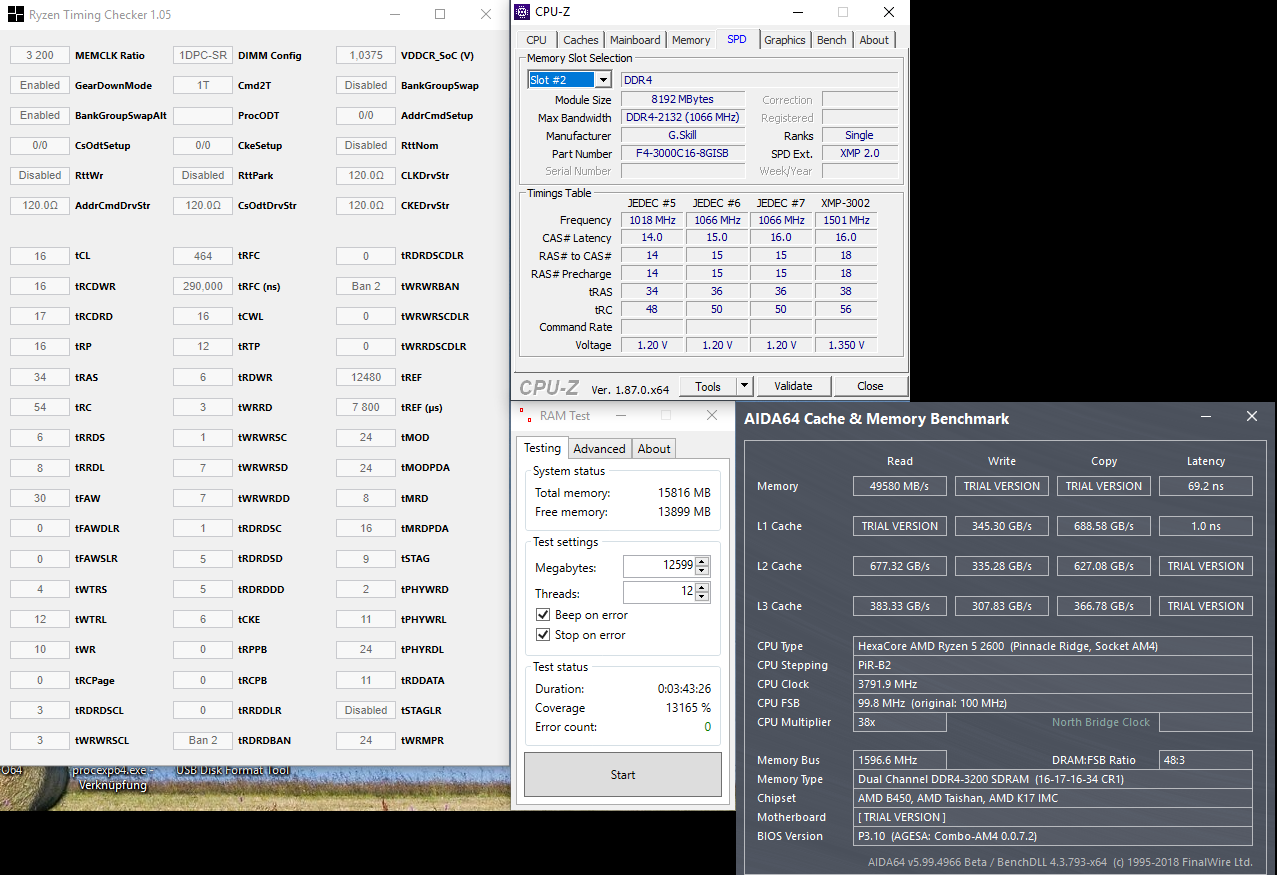Click the tRFC value 464
This screenshot has width=1277, height=875.
click(x=203, y=256)
